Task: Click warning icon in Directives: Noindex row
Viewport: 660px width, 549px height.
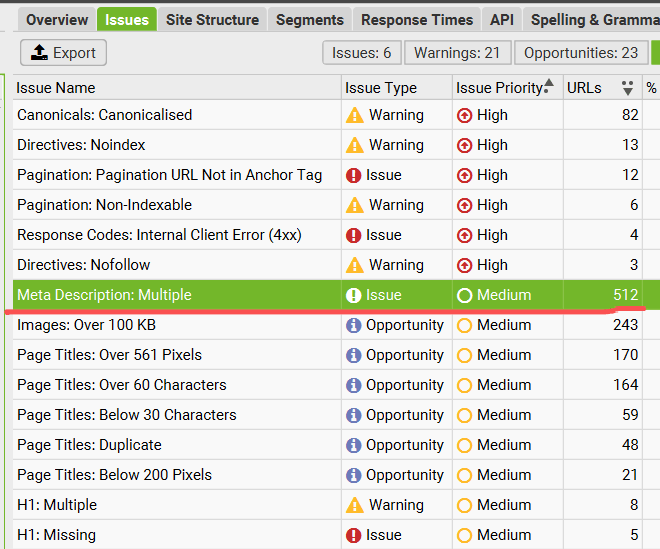Action: tap(355, 145)
